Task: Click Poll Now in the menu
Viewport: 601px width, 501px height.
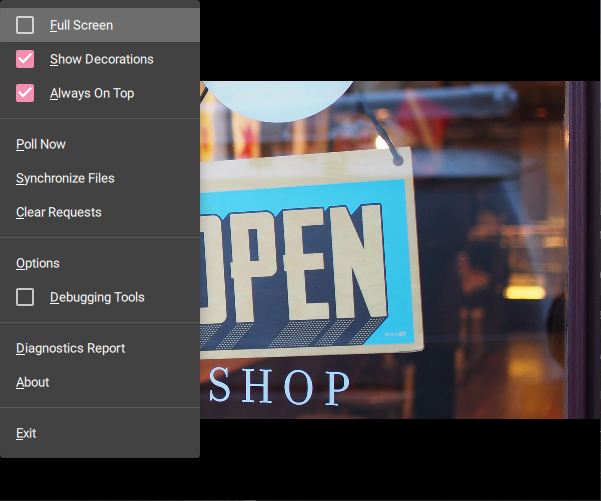Action: pos(41,144)
